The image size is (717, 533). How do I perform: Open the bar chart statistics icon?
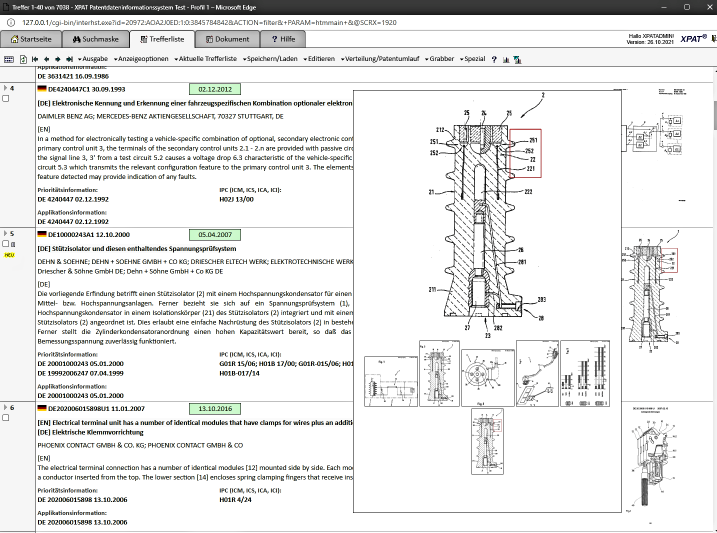coord(506,59)
